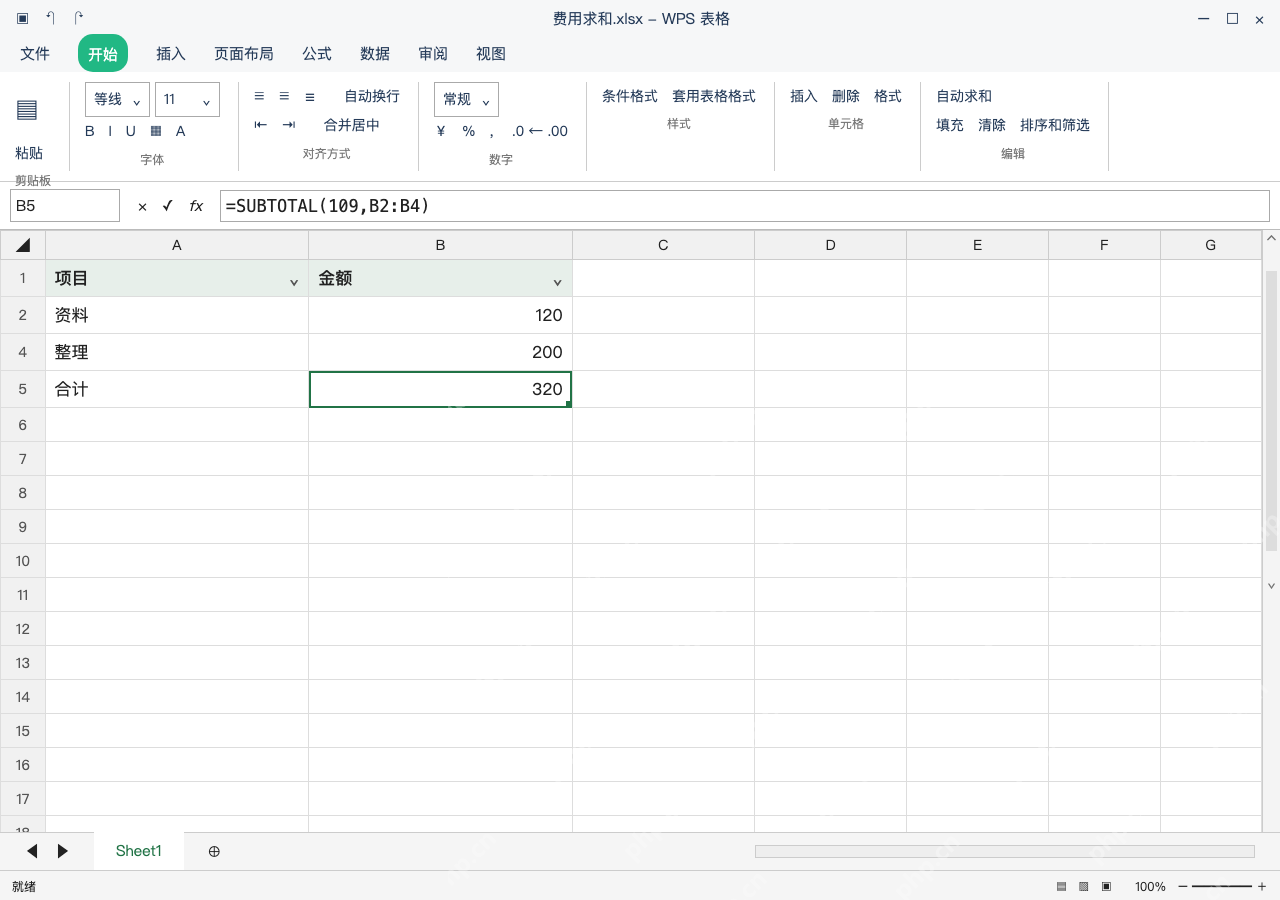Click the B5 name box field
Viewport: 1280px width, 900px height.
click(65, 206)
